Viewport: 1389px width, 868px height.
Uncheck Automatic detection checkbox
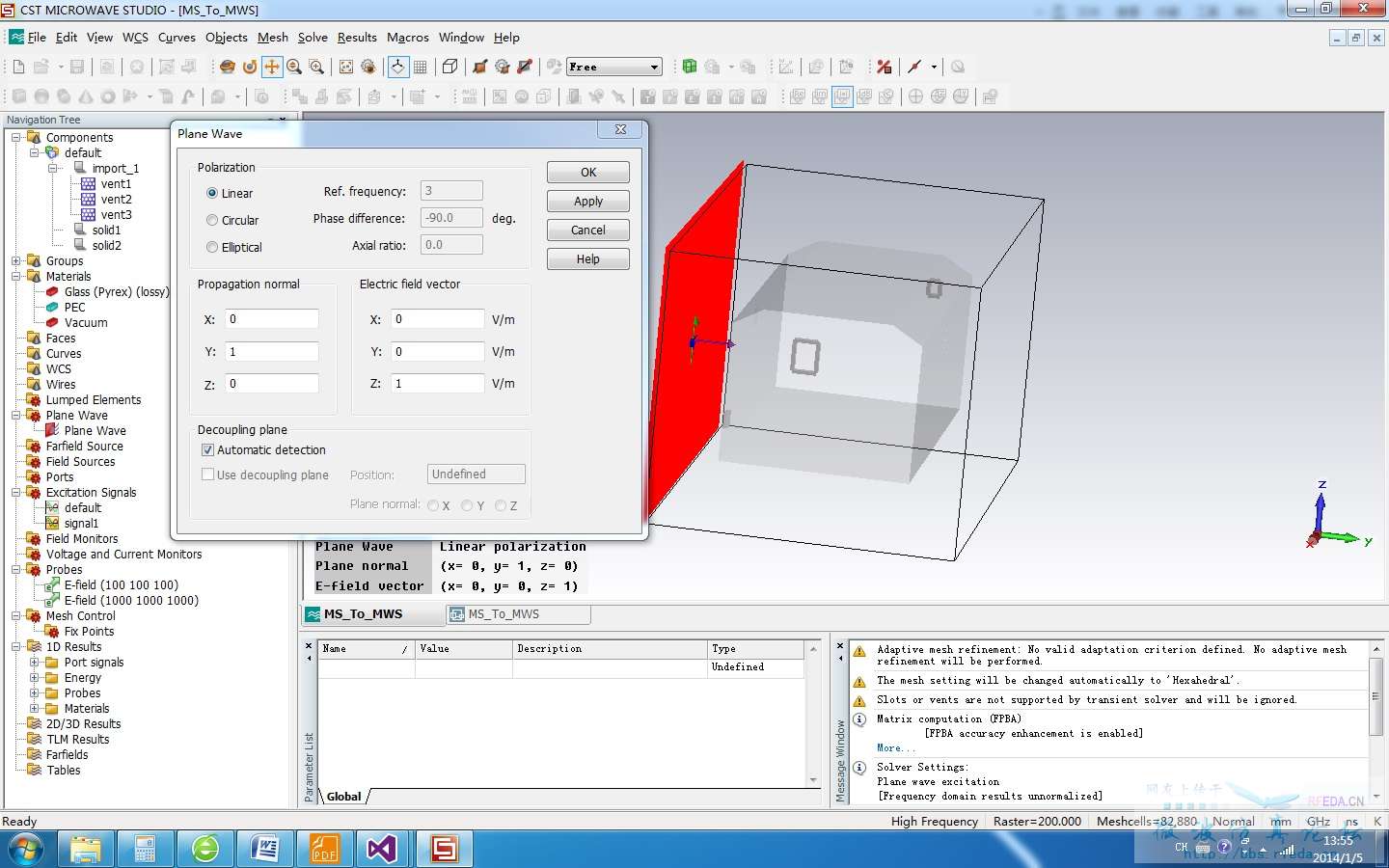pyautogui.click(x=207, y=449)
